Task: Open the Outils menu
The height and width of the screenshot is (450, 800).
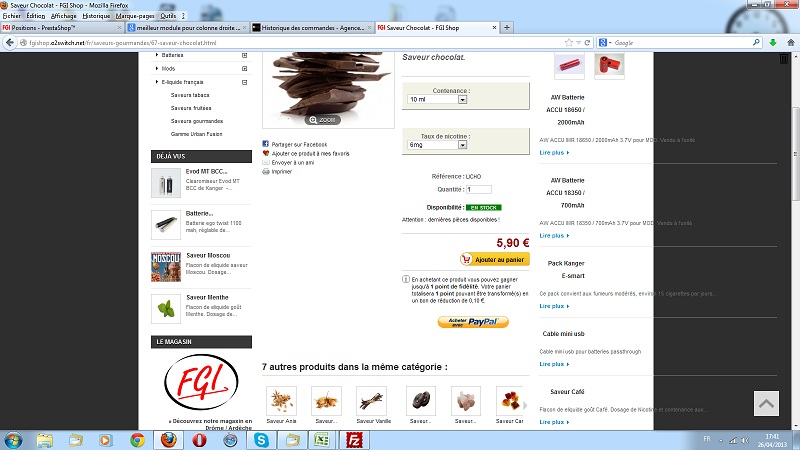Action: 168,16
